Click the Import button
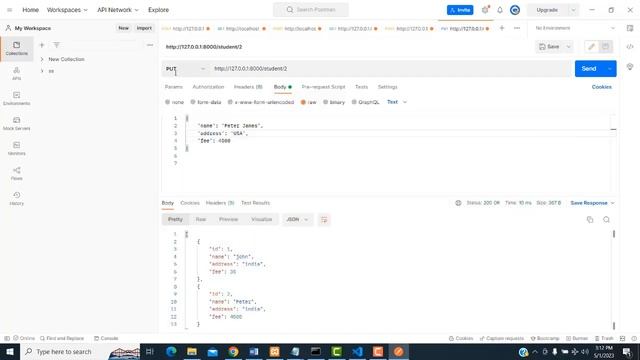 point(144,28)
